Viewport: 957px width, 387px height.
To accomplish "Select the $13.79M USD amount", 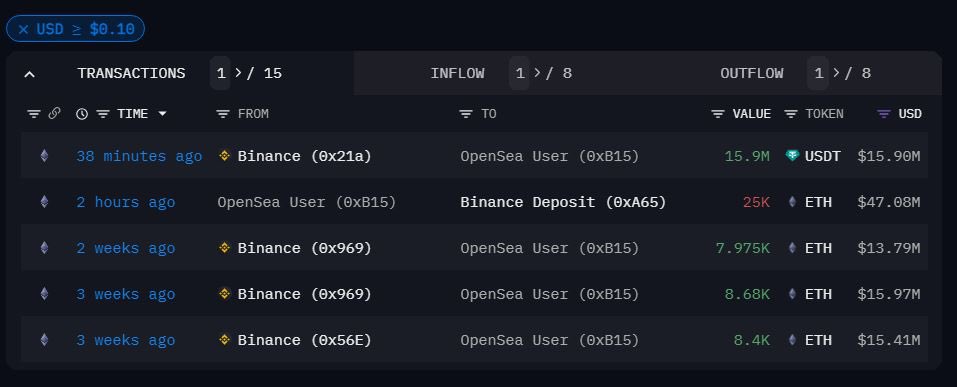I will point(889,248).
